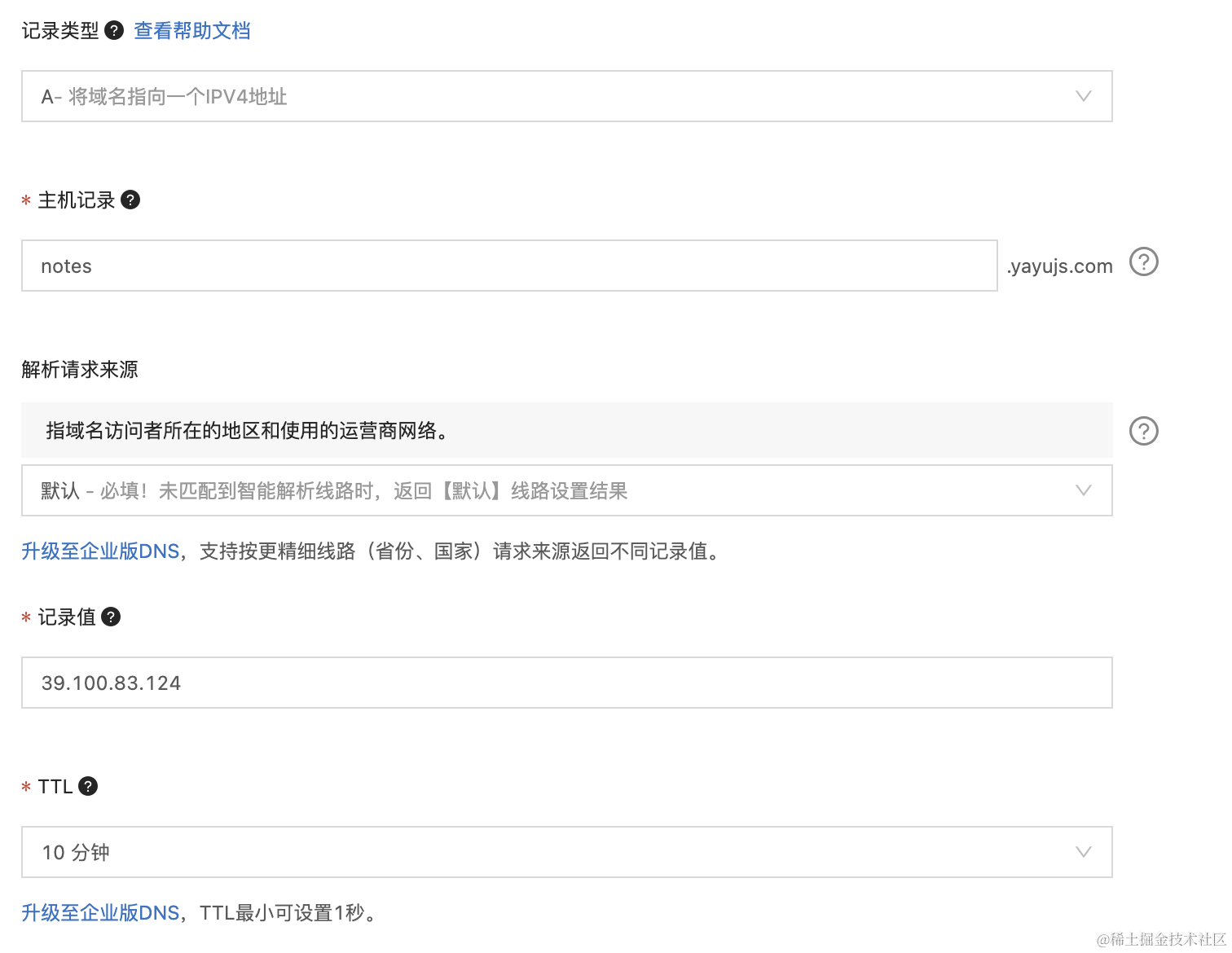Click the help icon beside 记录类型
This screenshot has width=1232, height=953.
[115, 31]
